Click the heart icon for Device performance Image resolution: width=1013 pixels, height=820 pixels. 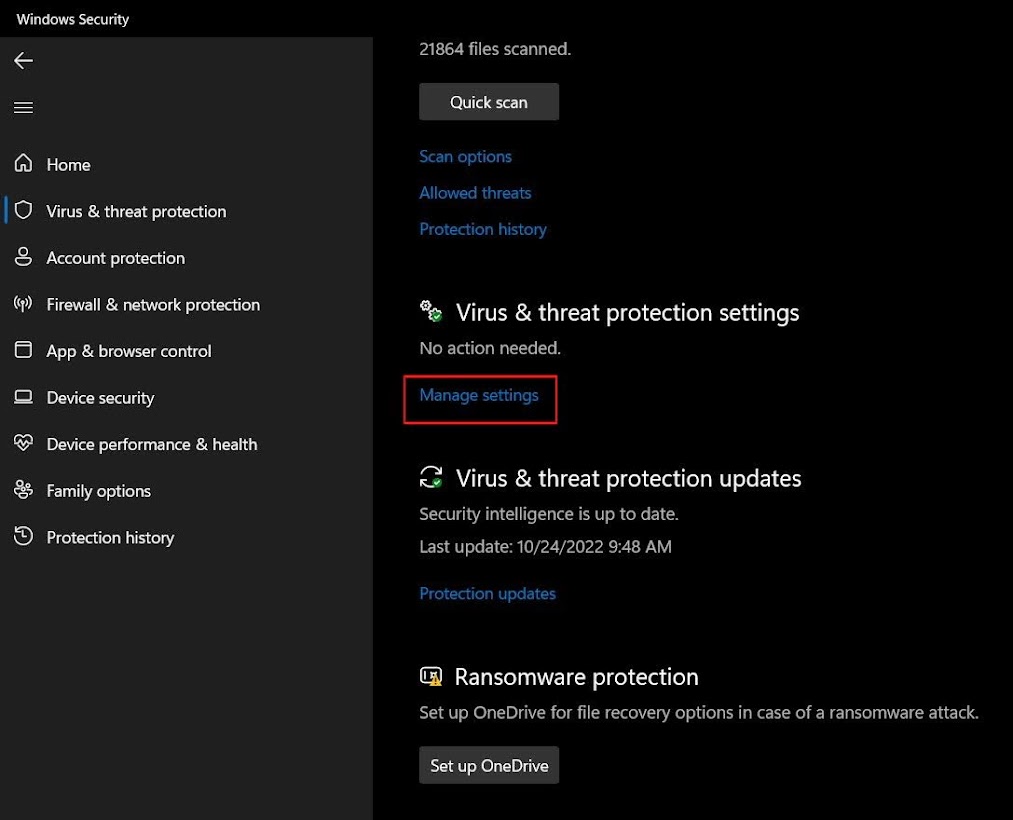pyautogui.click(x=23, y=443)
